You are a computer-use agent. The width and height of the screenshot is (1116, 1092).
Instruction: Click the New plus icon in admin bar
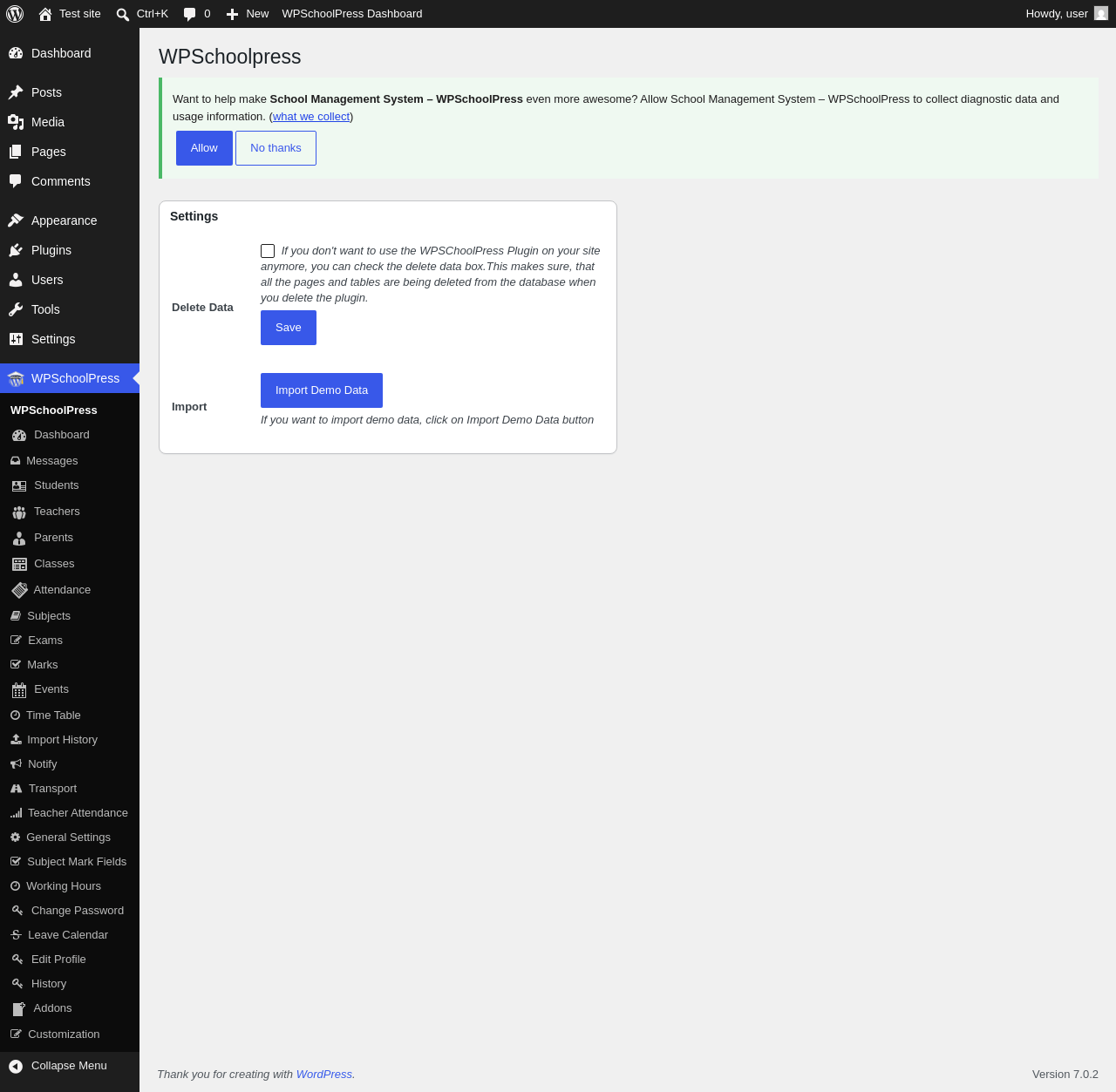[x=232, y=14]
